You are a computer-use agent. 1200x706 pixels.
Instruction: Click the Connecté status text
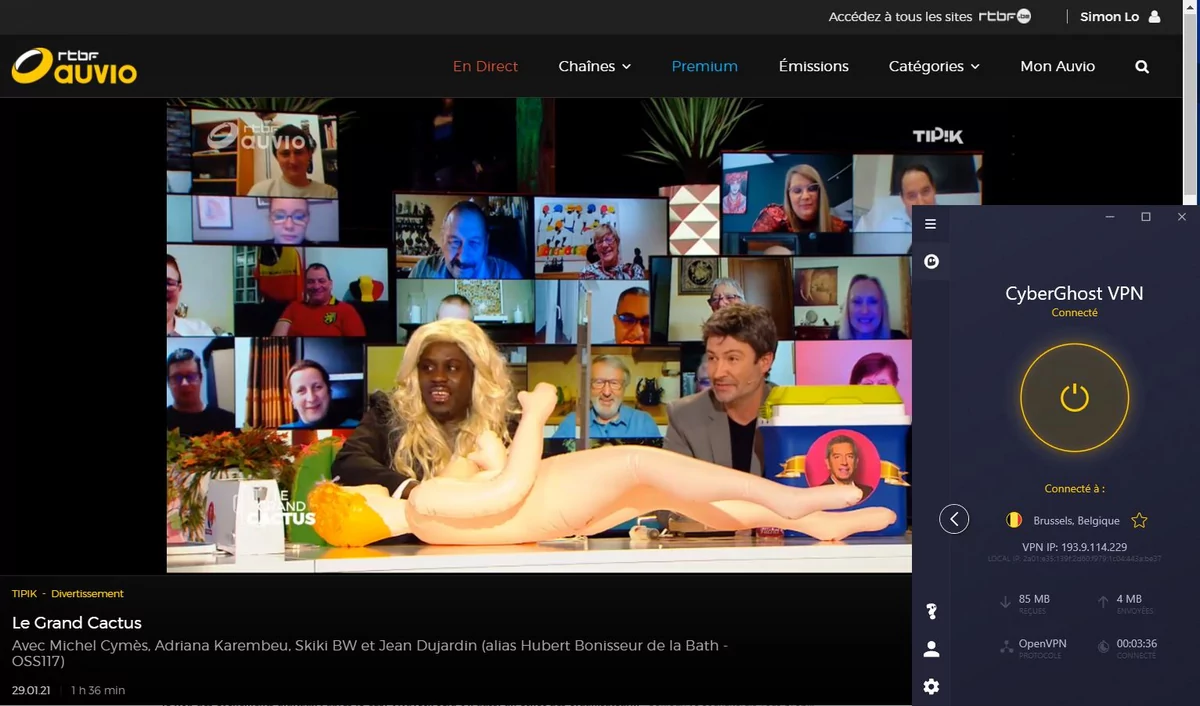pyautogui.click(x=1074, y=313)
